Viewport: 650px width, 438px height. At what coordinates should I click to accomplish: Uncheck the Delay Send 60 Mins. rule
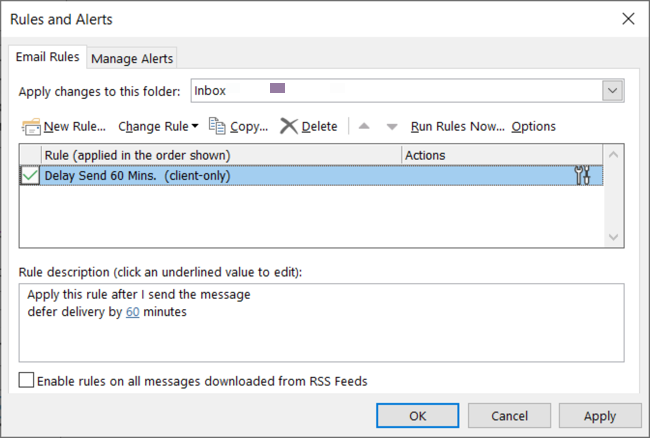(x=30, y=176)
